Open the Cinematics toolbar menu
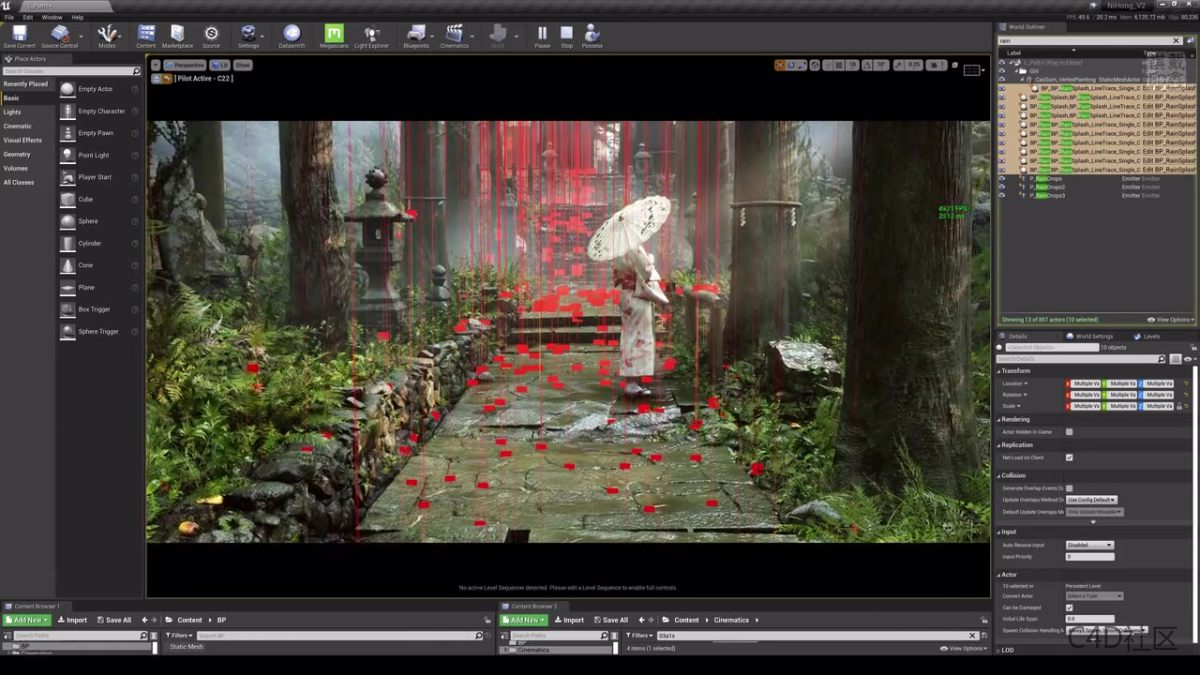 (454, 36)
